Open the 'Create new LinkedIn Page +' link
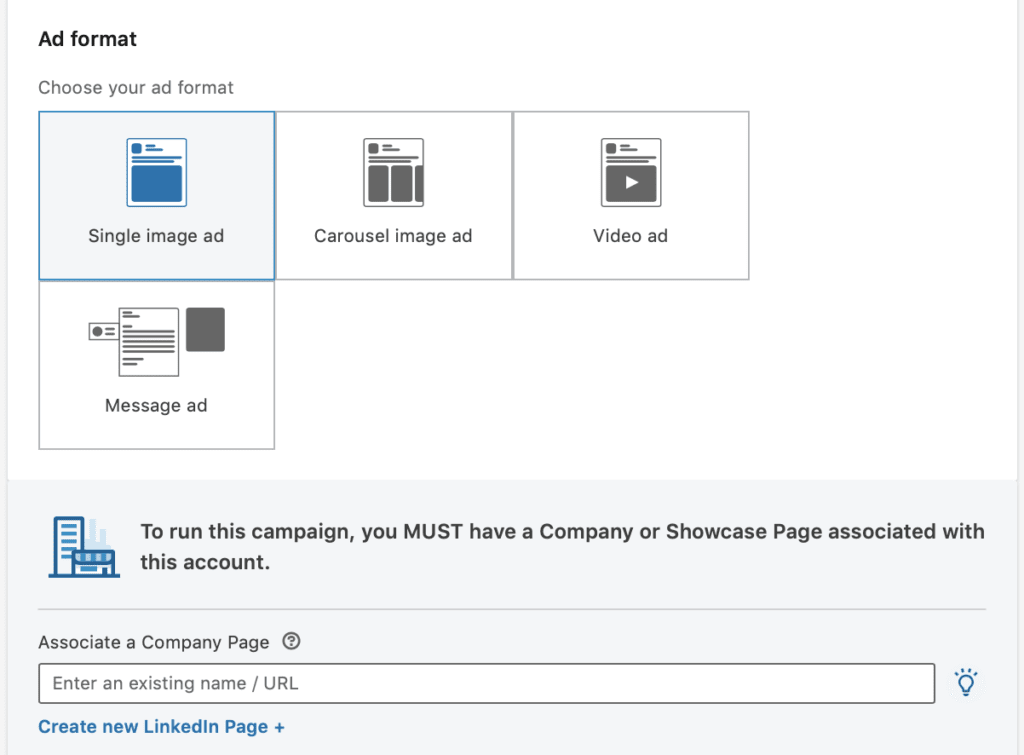 (161, 727)
